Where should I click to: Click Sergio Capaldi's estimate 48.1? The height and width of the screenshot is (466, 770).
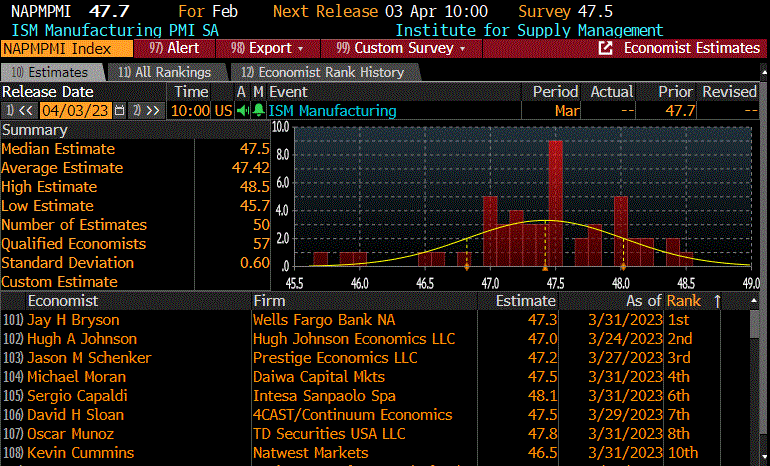click(542, 396)
